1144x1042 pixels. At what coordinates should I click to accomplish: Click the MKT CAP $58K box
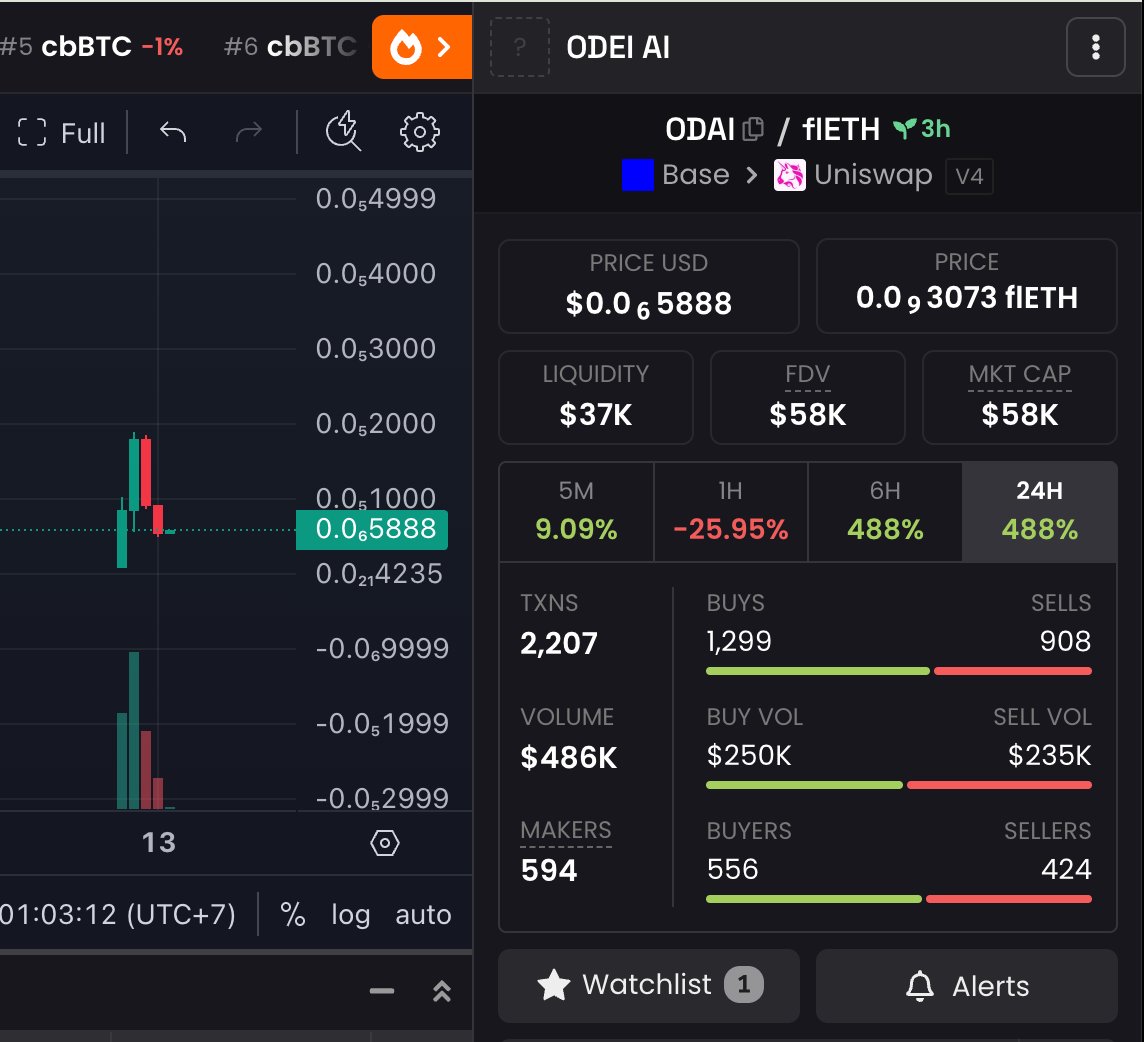(x=1019, y=397)
